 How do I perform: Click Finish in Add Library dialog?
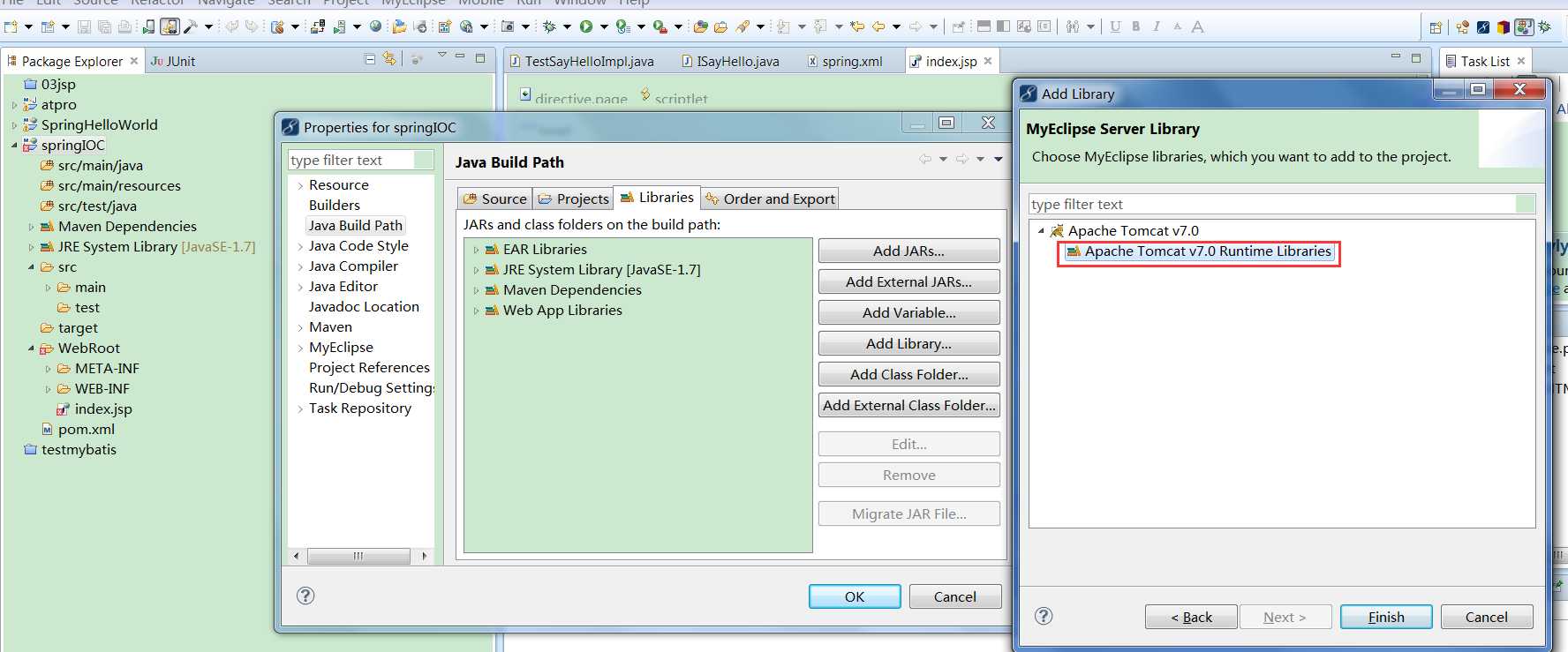click(x=1386, y=617)
